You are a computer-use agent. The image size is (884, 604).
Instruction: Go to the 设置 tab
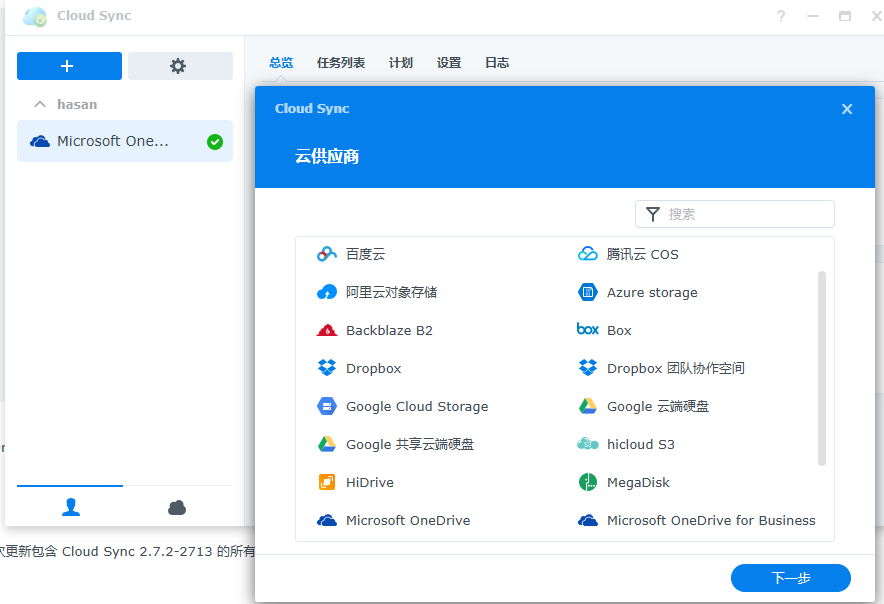click(x=449, y=63)
